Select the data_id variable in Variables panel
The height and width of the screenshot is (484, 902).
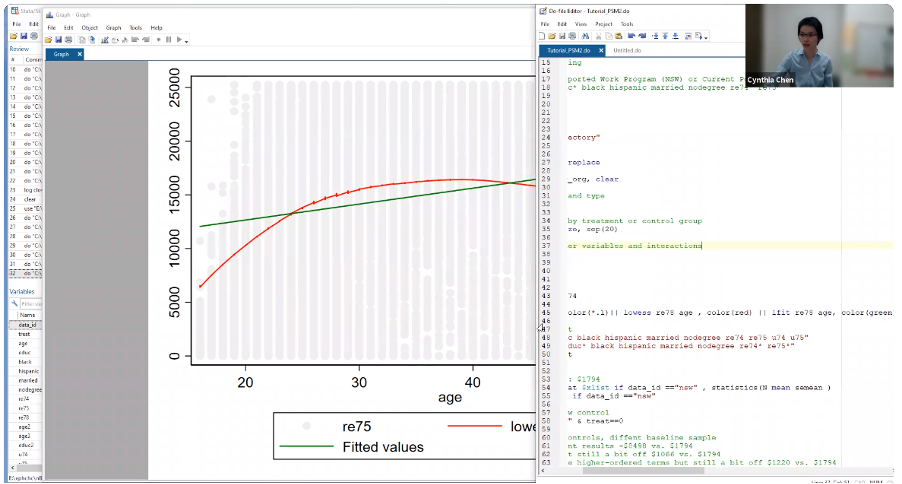pyautogui.click(x=29, y=325)
